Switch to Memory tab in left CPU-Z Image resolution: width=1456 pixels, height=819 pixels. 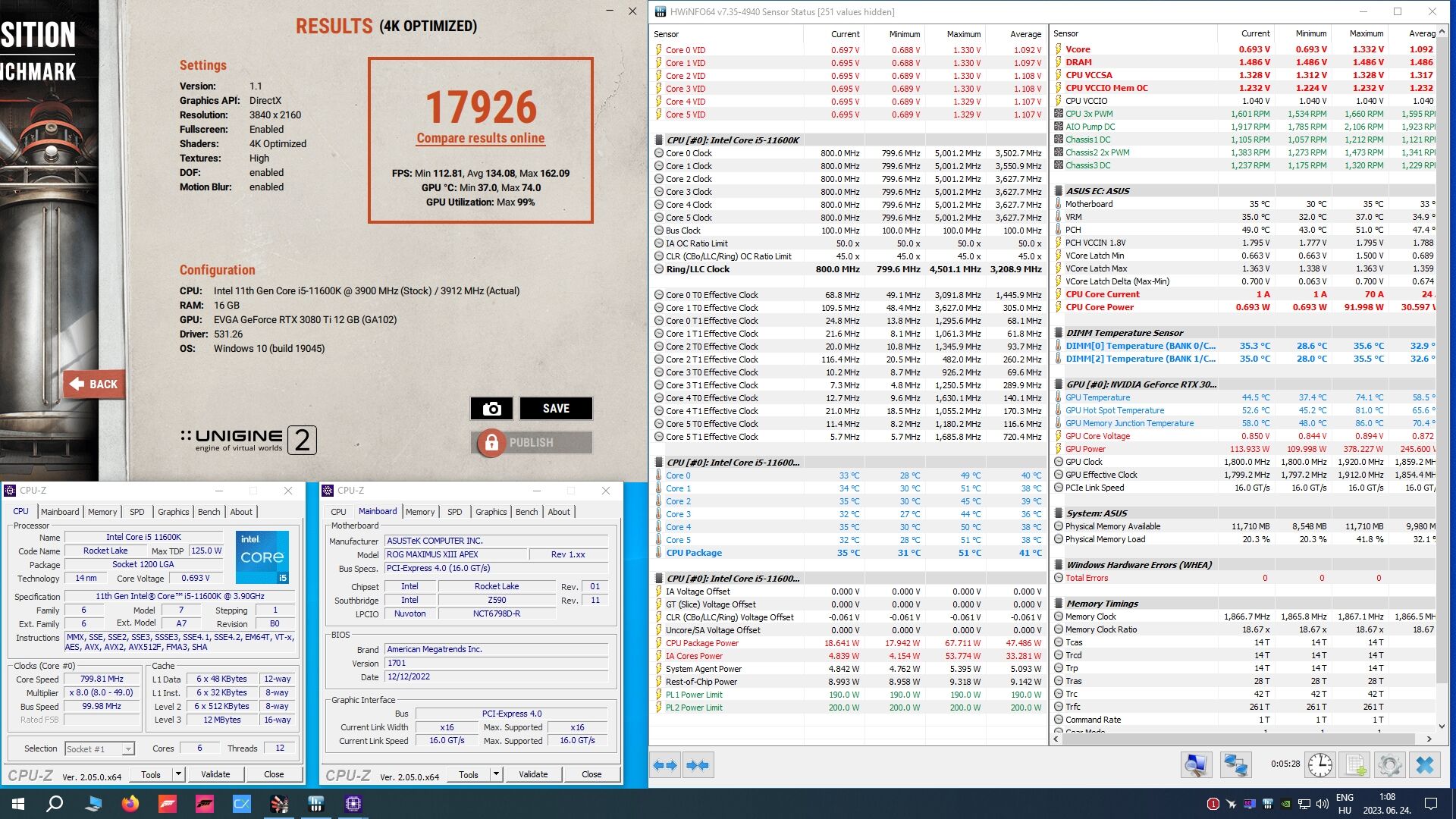coord(102,512)
